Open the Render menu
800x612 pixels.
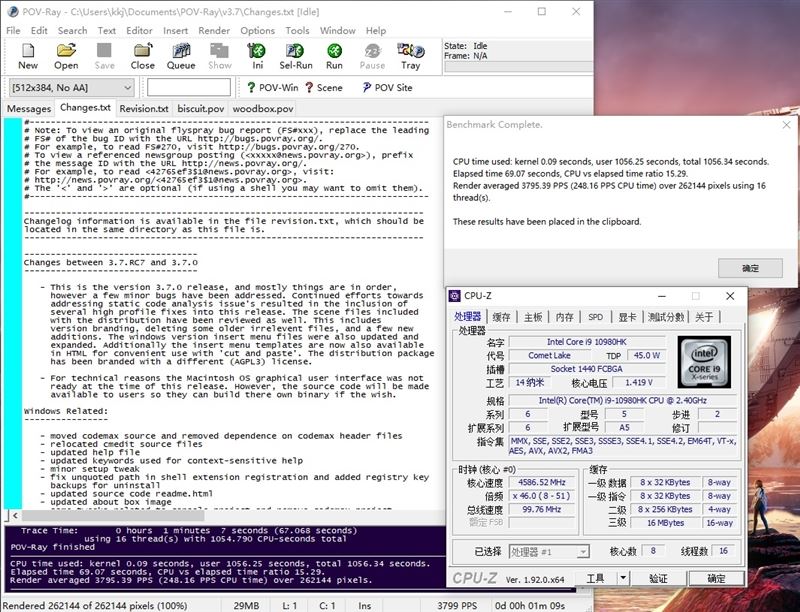214,31
